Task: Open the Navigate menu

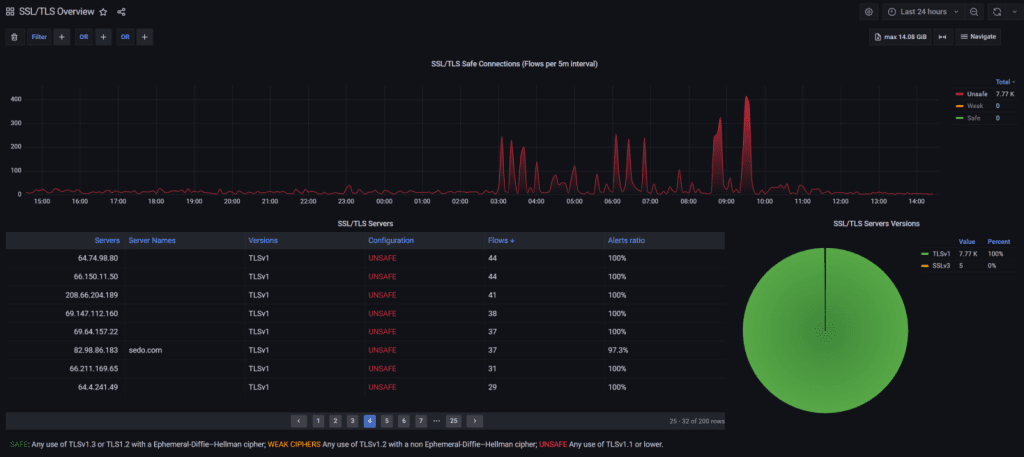Action: (978, 37)
